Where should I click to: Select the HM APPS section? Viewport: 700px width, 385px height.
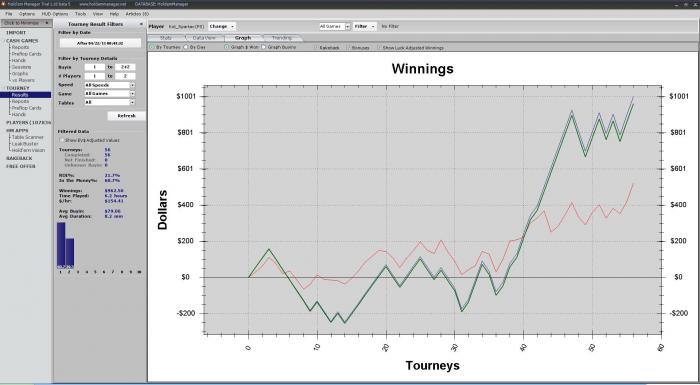pos(17,131)
